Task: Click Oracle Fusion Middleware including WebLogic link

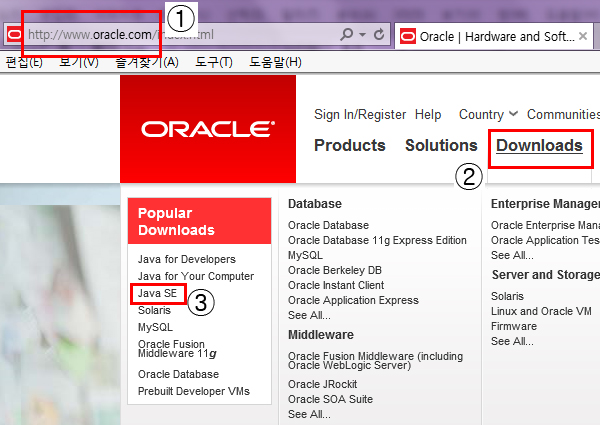Action: 375,361
